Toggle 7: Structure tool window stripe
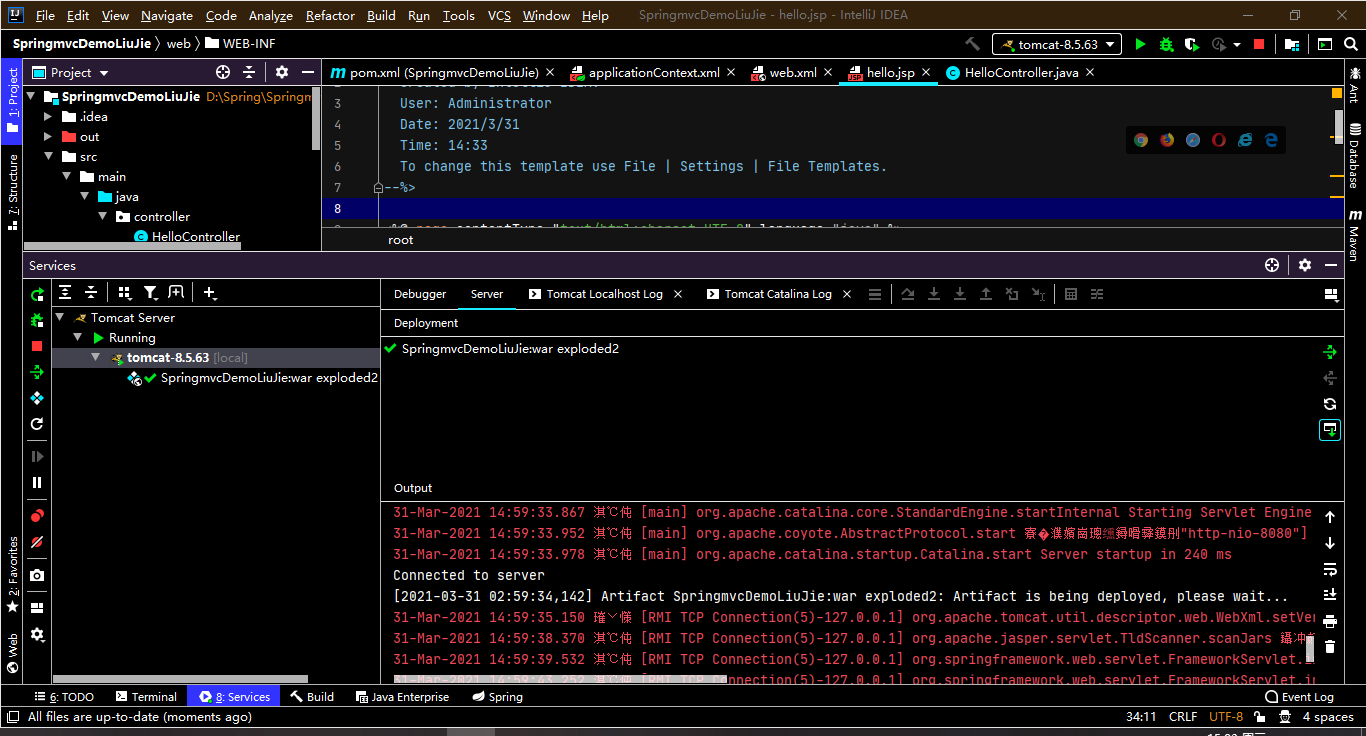The height and width of the screenshot is (736, 1366). click(12, 192)
